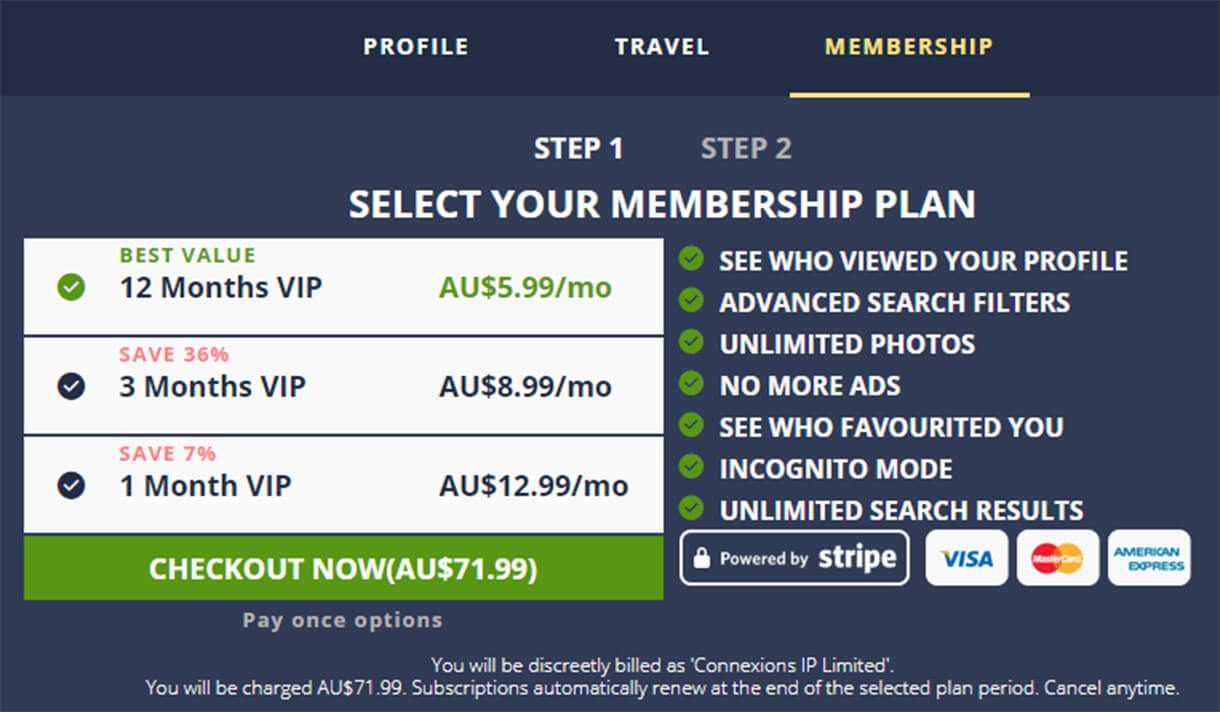Select the 3 Months VIP radio option
Screen dimensions: 1220x712
71,386
